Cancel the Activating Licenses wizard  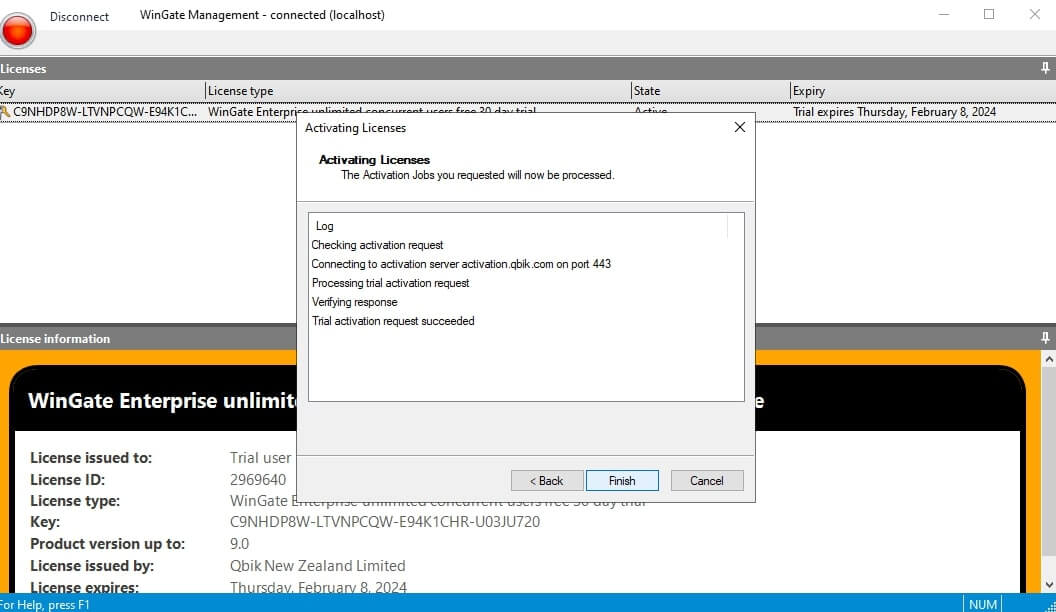pyautogui.click(x=706, y=481)
